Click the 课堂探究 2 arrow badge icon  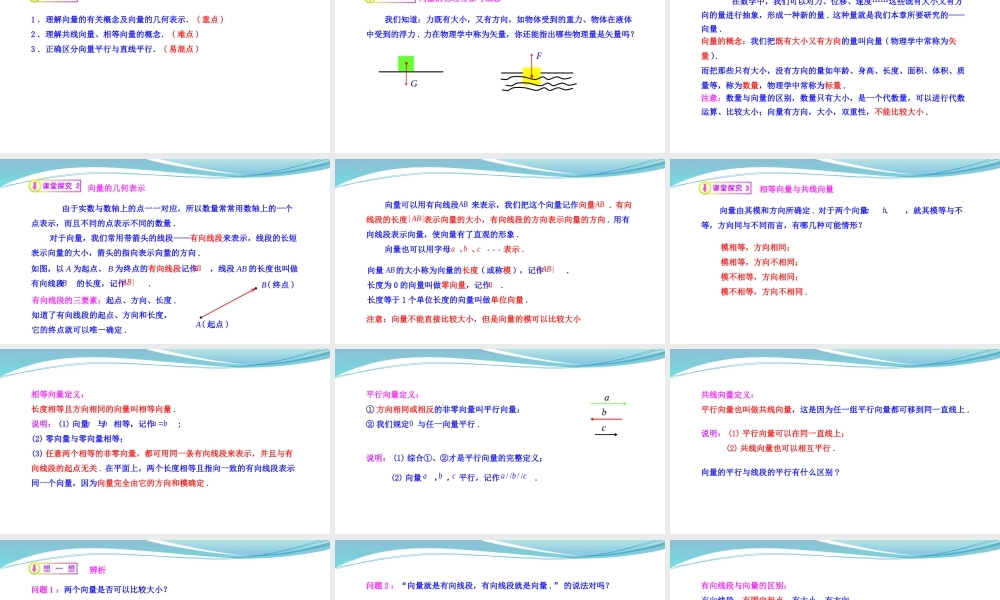point(33,187)
